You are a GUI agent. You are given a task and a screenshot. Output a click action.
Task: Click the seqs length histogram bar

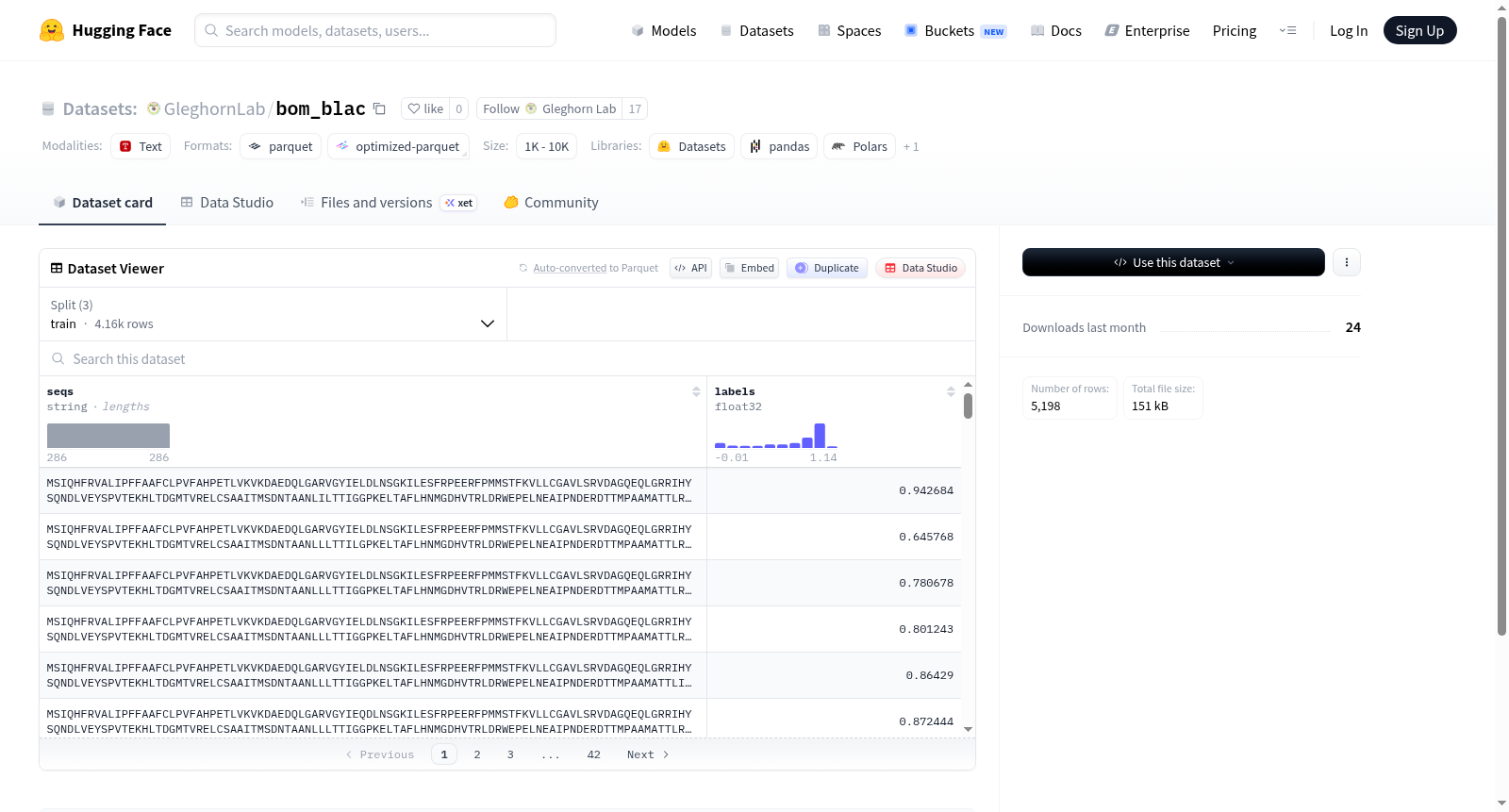click(108, 436)
